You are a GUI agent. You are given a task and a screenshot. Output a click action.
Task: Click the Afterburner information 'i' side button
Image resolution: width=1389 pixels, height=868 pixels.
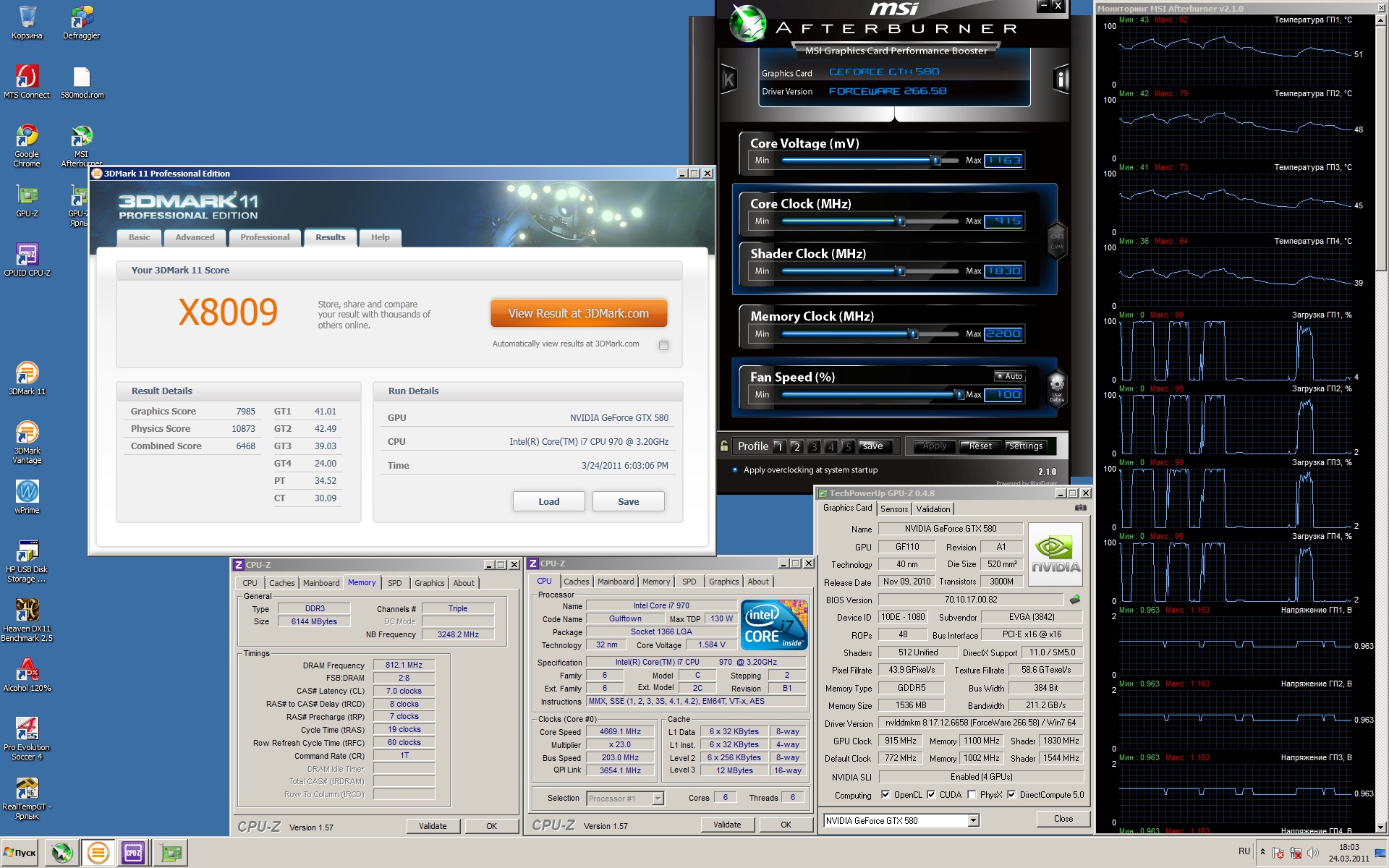(1061, 79)
